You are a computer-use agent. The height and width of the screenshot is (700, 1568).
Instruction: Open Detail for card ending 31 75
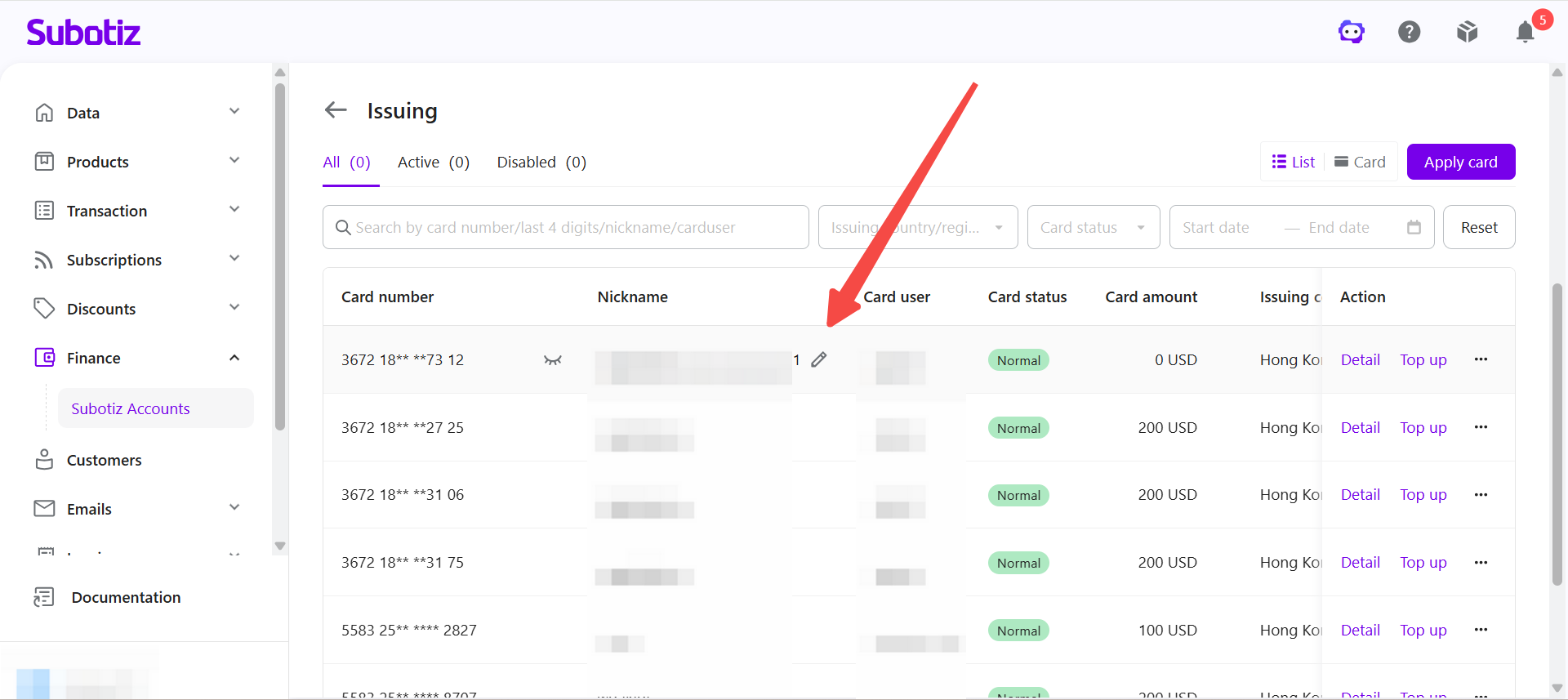(x=1361, y=563)
